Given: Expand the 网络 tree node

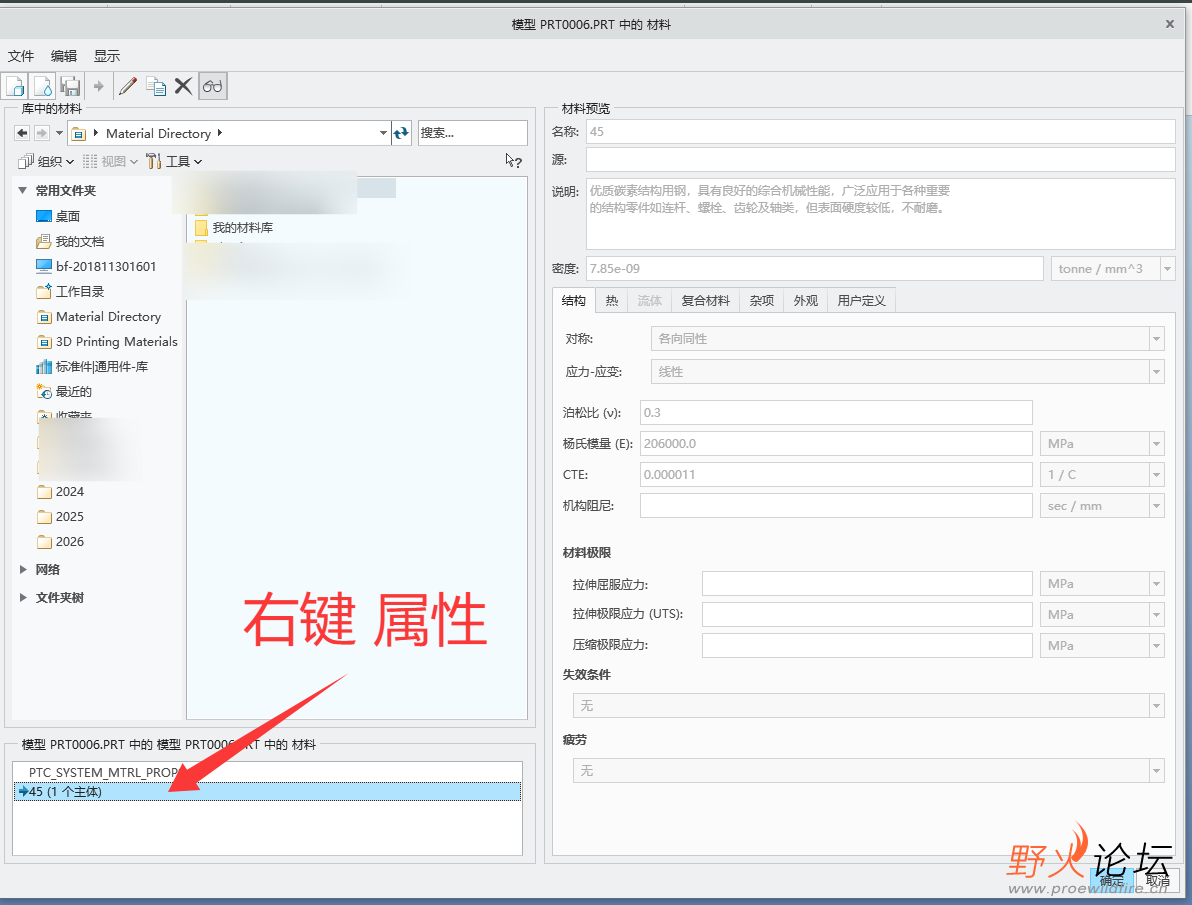Looking at the screenshot, I should (24, 569).
